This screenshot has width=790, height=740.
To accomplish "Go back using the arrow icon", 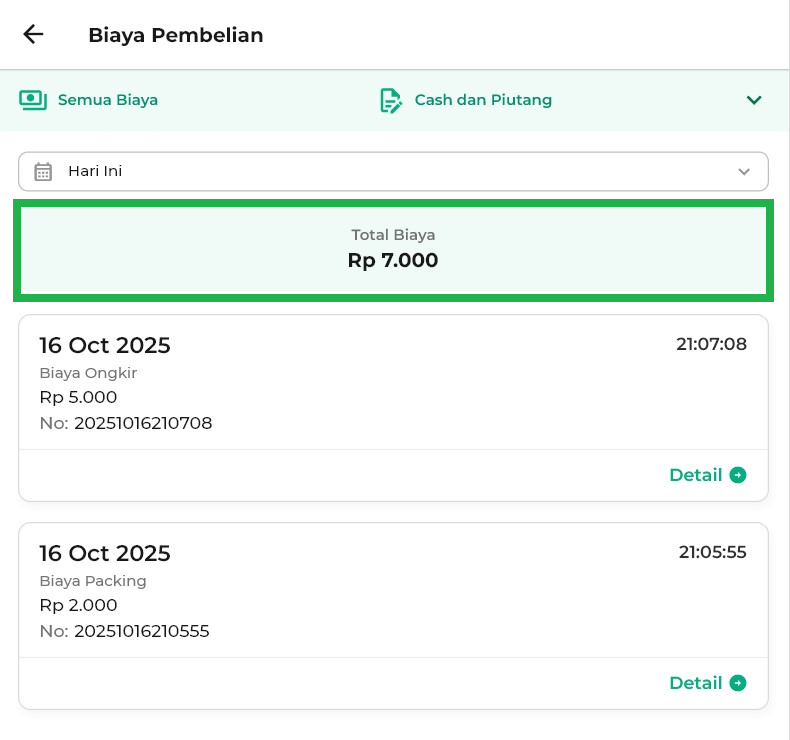I will coord(34,35).
